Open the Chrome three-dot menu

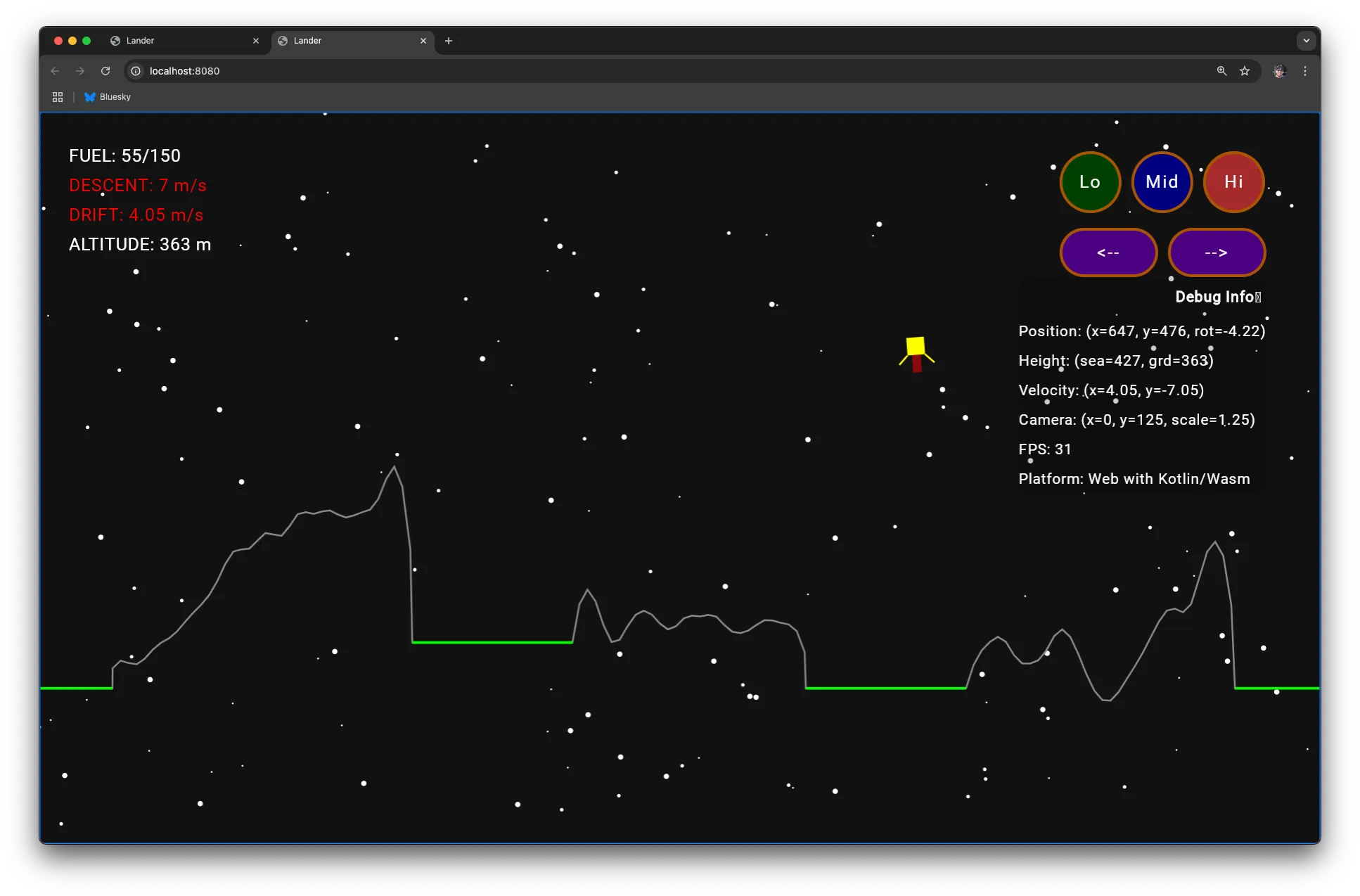click(x=1306, y=71)
